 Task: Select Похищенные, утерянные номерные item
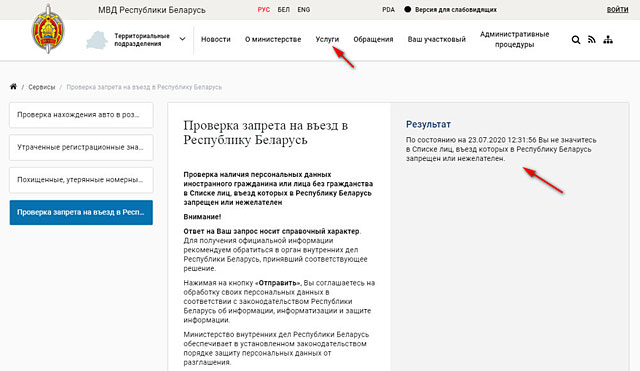click(81, 180)
